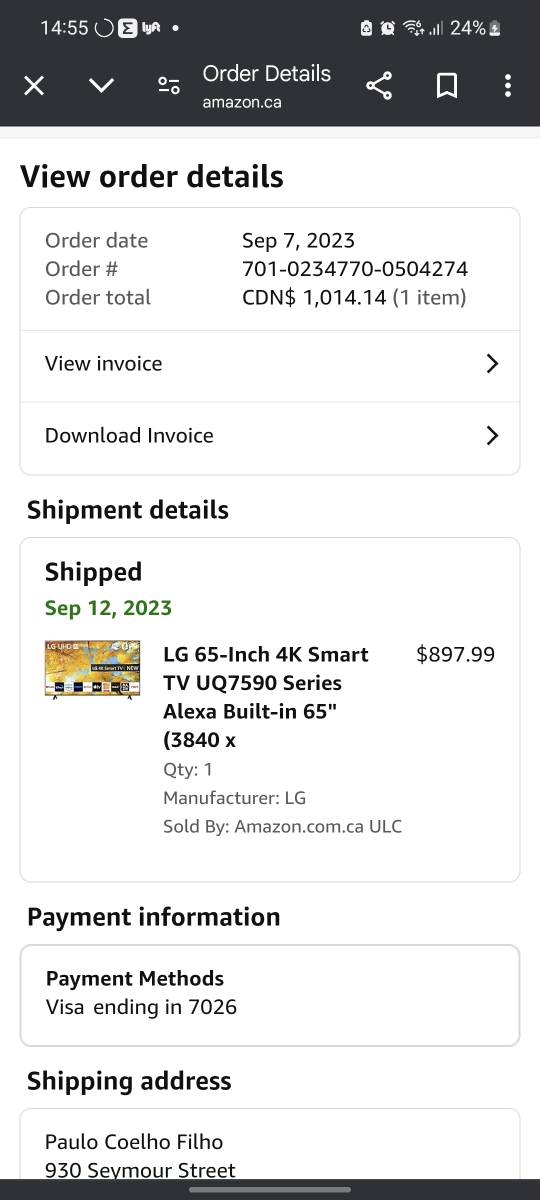Tap the Payment Methods Visa card box

pos(270,995)
